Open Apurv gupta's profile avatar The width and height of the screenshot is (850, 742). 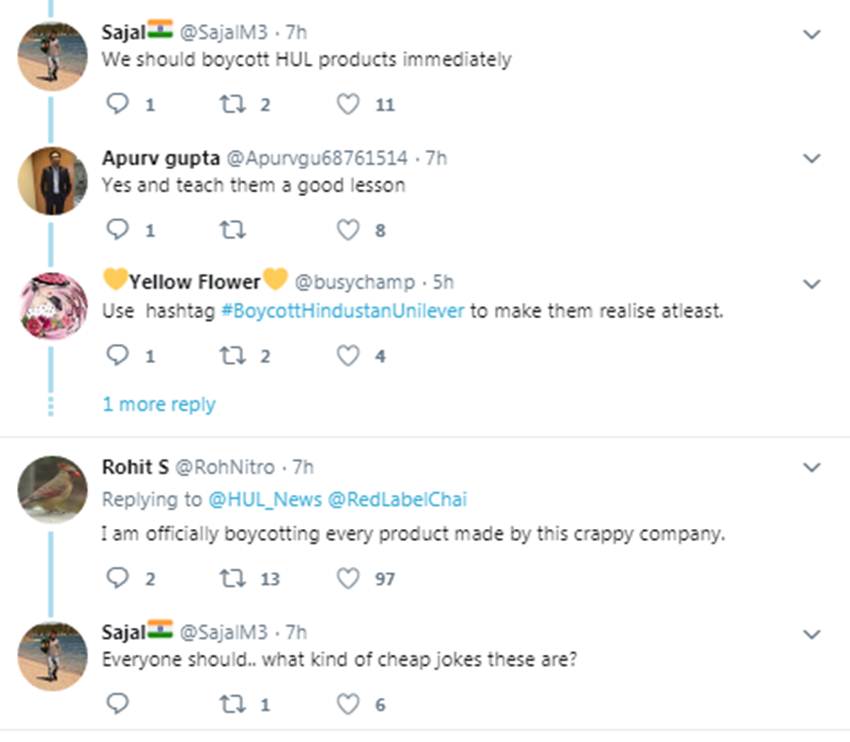click(x=53, y=180)
